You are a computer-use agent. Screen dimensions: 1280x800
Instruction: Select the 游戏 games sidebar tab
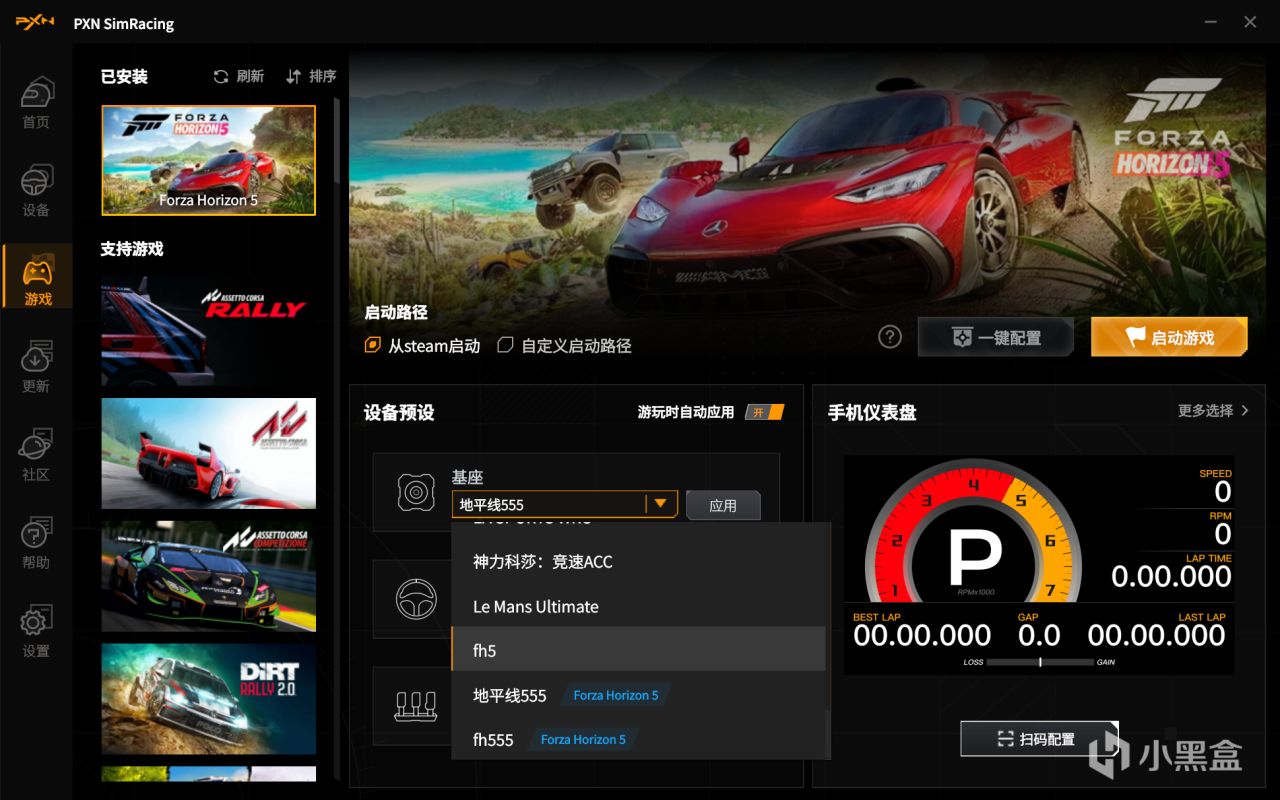(x=37, y=278)
